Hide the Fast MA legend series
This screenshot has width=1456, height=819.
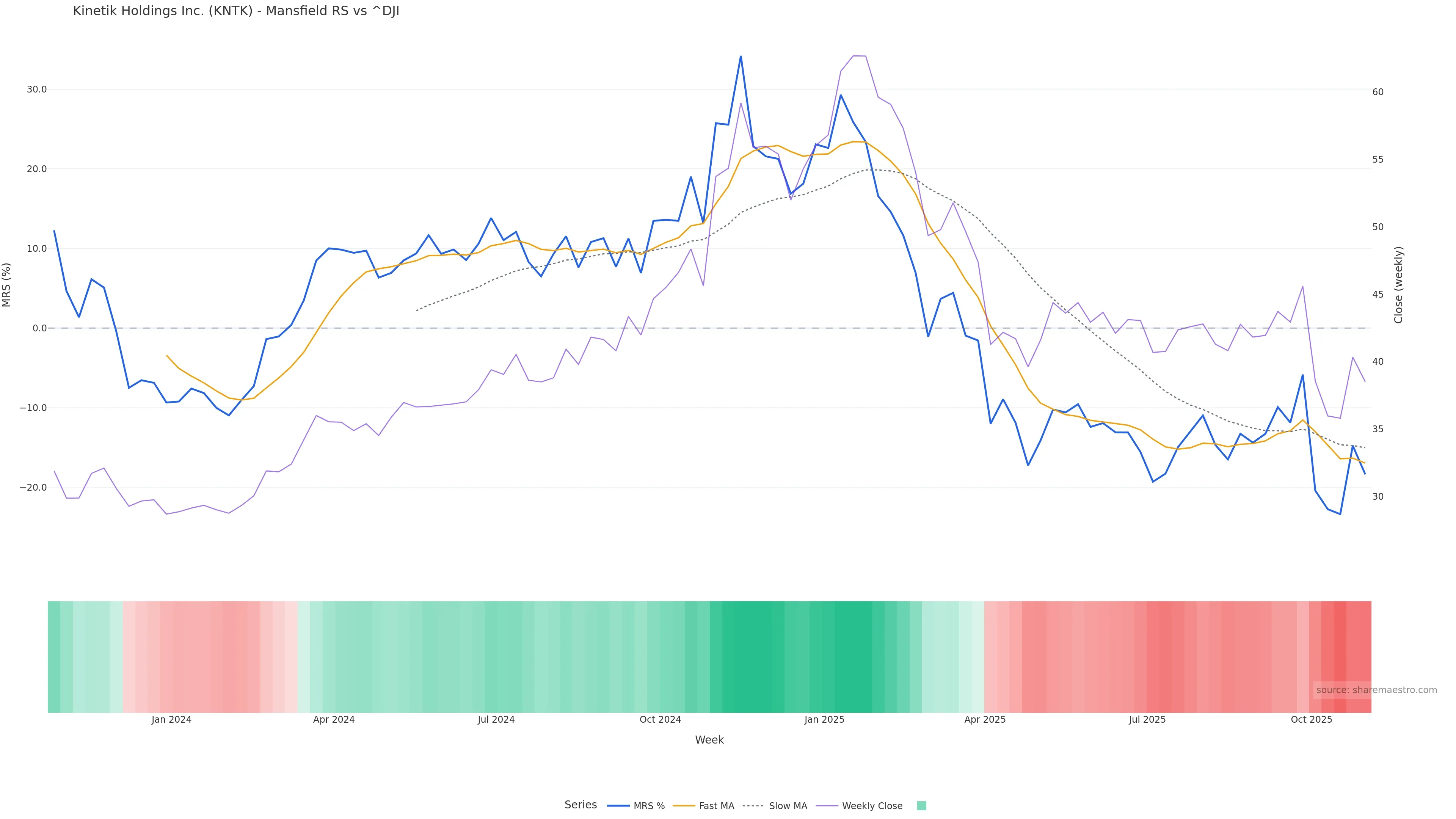click(x=716, y=805)
